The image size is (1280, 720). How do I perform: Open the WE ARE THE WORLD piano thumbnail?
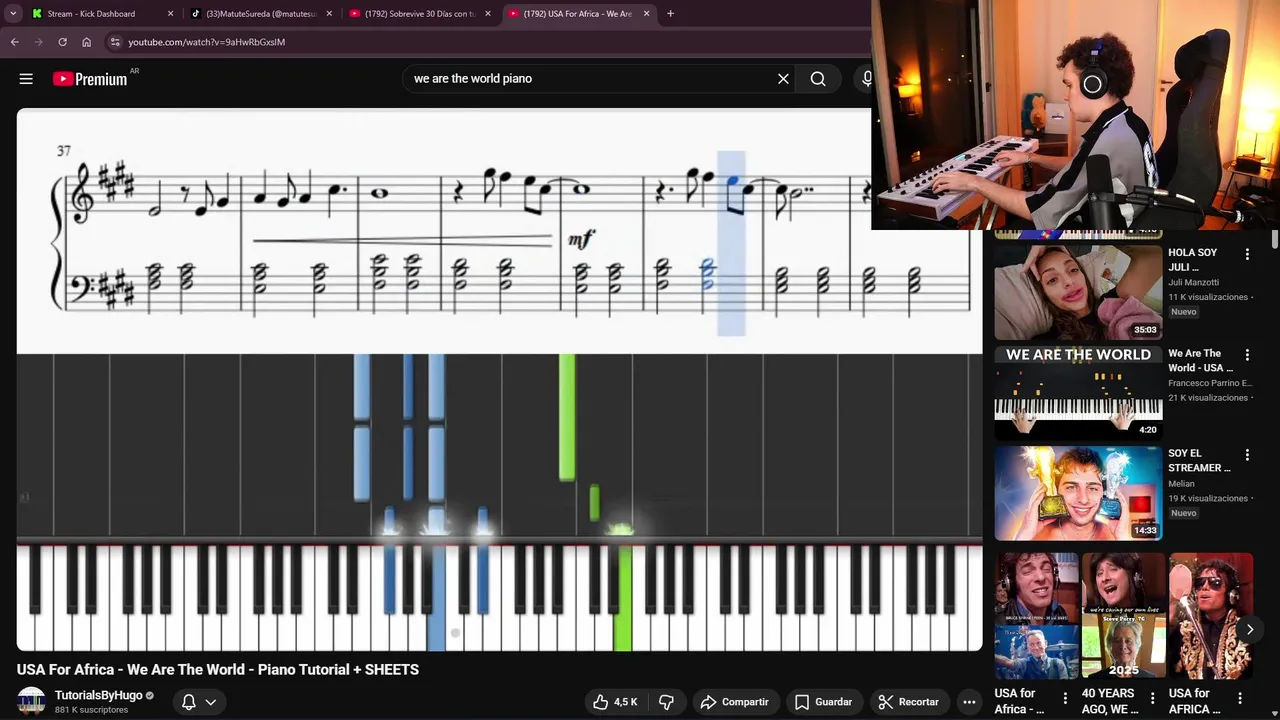coord(1078,393)
